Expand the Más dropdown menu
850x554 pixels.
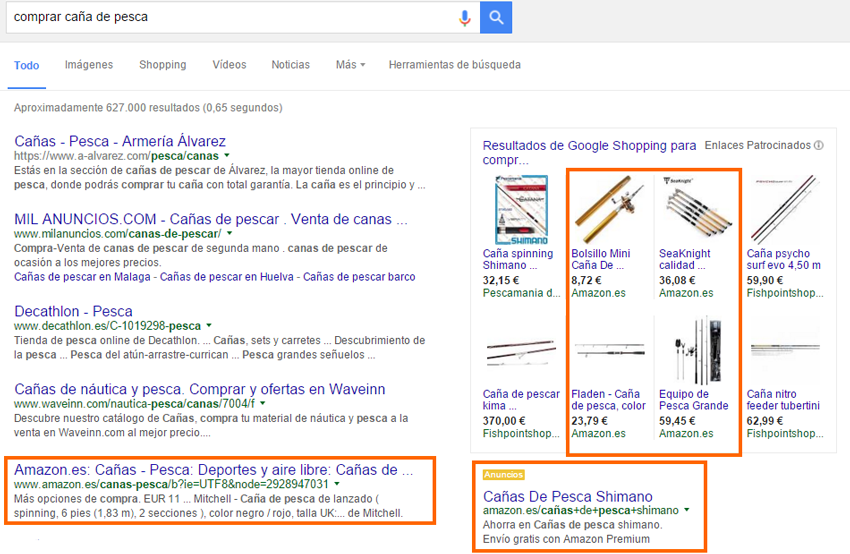pyautogui.click(x=350, y=65)
